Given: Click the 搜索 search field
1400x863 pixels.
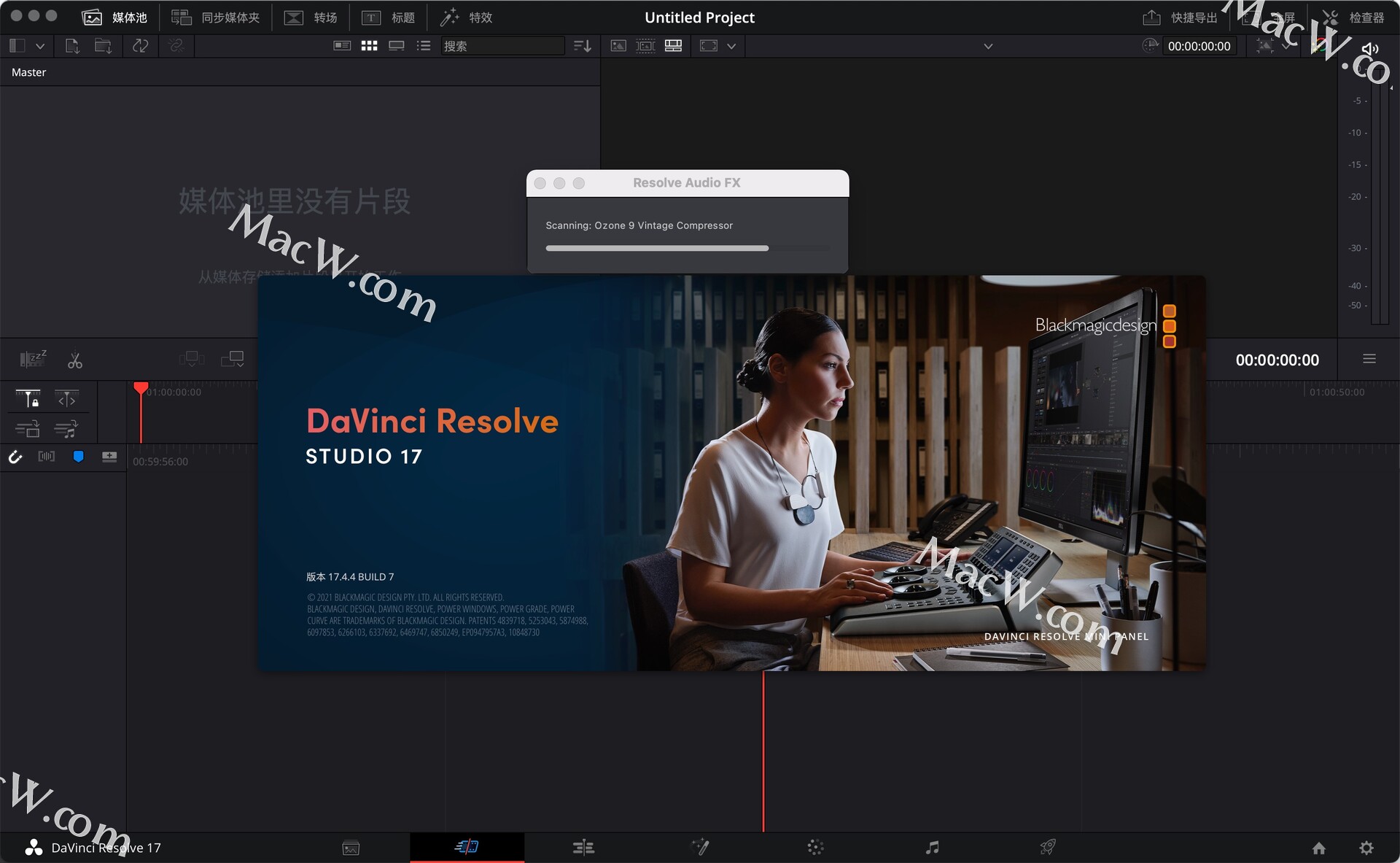Looking at the screenshot, I should coord(502,46).
